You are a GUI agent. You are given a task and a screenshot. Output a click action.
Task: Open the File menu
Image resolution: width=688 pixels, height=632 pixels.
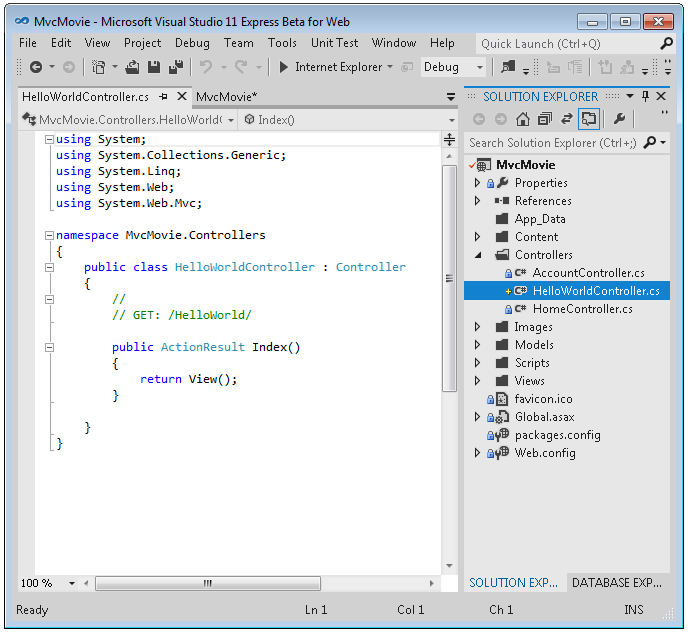click(28, 43)
